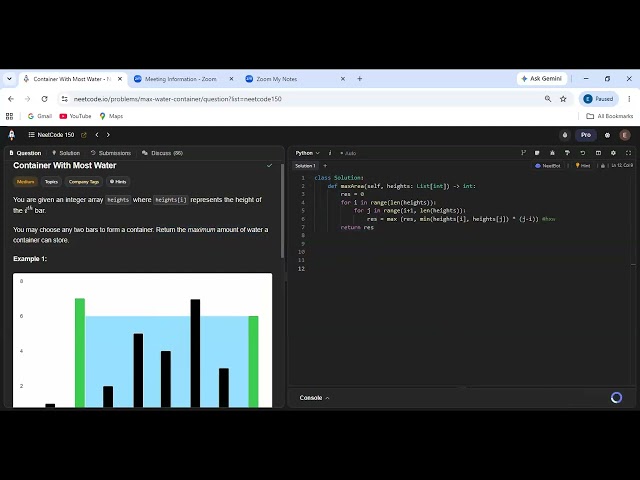
Task: Click the Pro badge button
Action: pyautogui.click(x=586, y=135)
